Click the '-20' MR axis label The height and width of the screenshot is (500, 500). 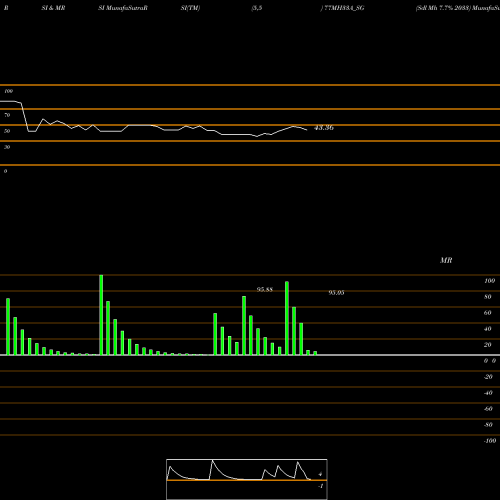(x=488, y=377)
